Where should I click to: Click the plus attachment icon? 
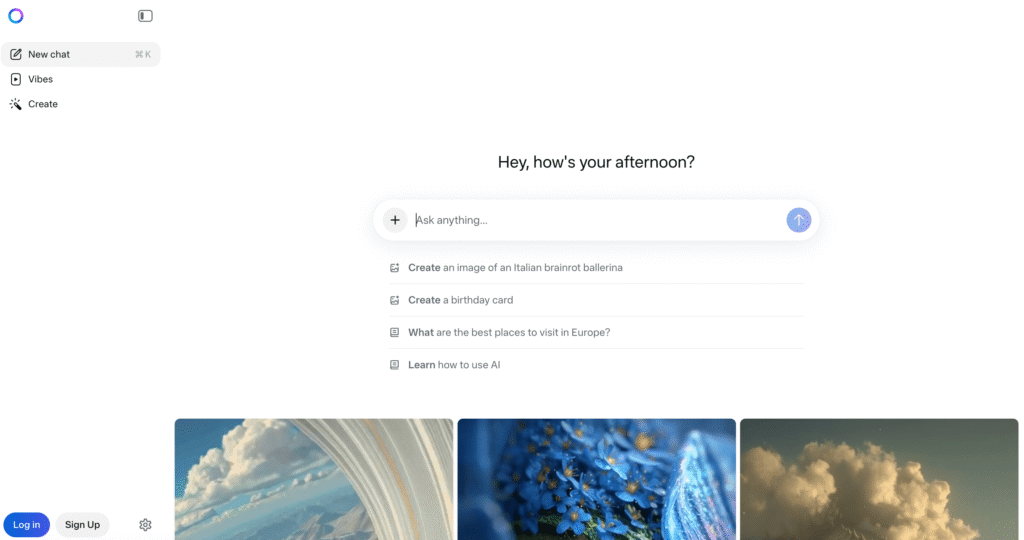395,220
